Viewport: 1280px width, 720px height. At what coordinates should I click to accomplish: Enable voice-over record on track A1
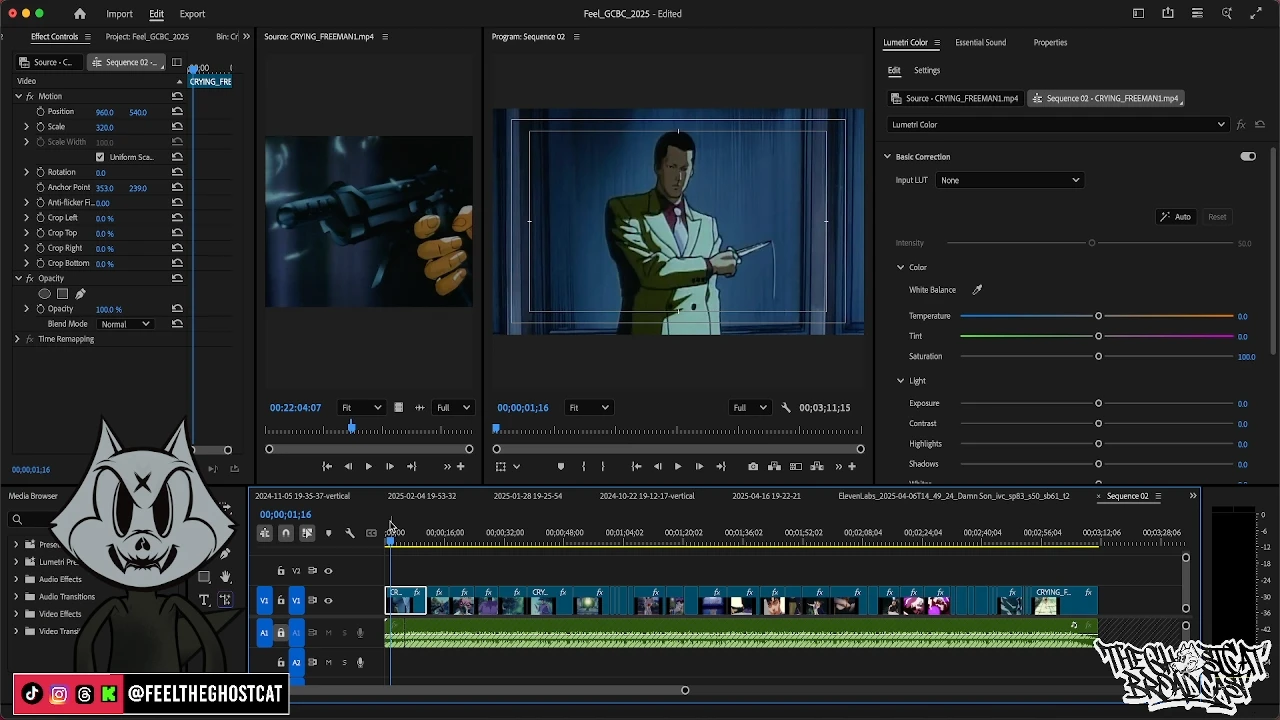[x=360, y=633]
